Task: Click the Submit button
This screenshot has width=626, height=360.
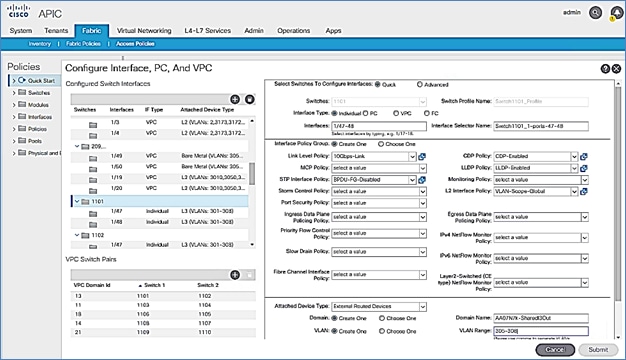Action: tap(598, 350)
